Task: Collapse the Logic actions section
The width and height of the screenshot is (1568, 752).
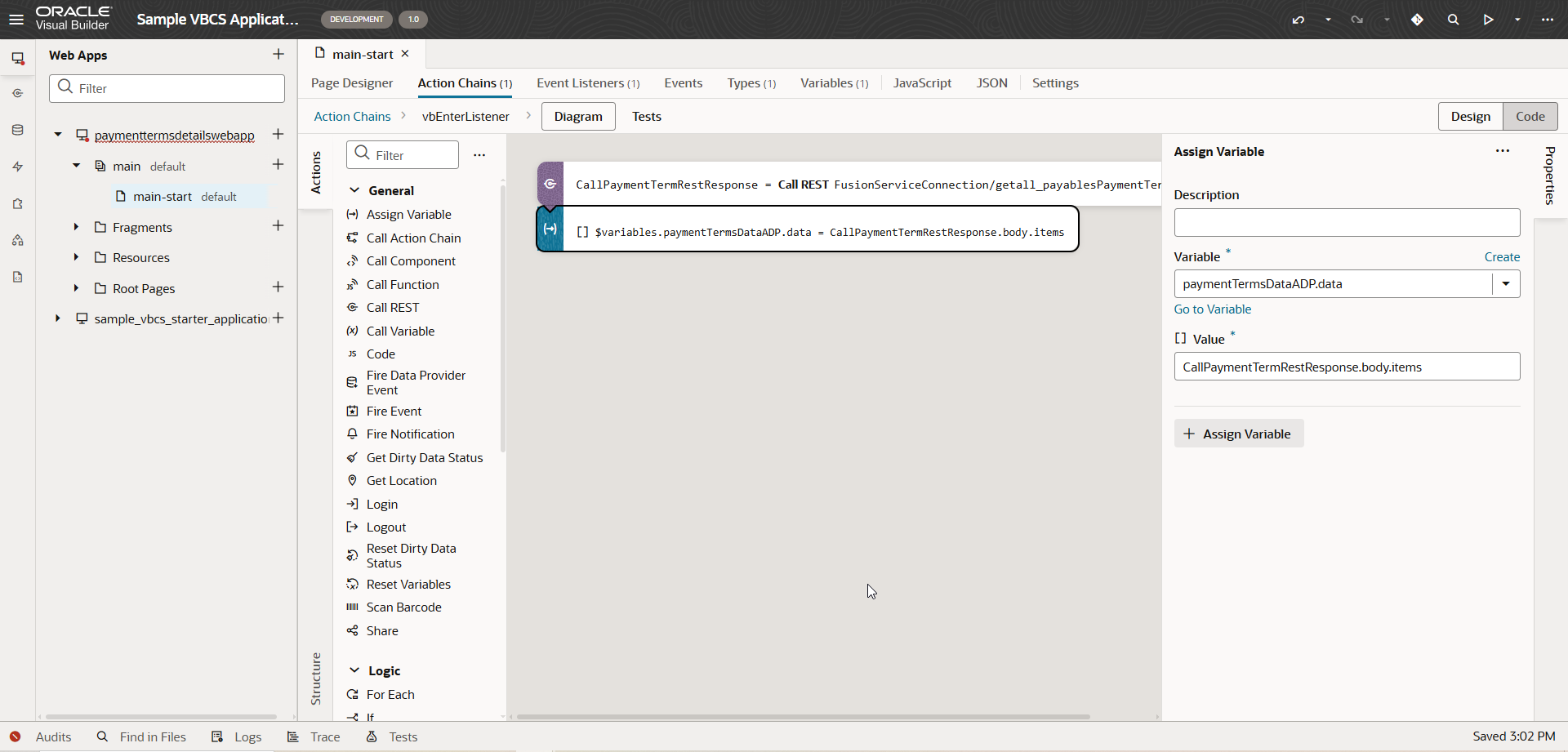Action: coord(354,670)
